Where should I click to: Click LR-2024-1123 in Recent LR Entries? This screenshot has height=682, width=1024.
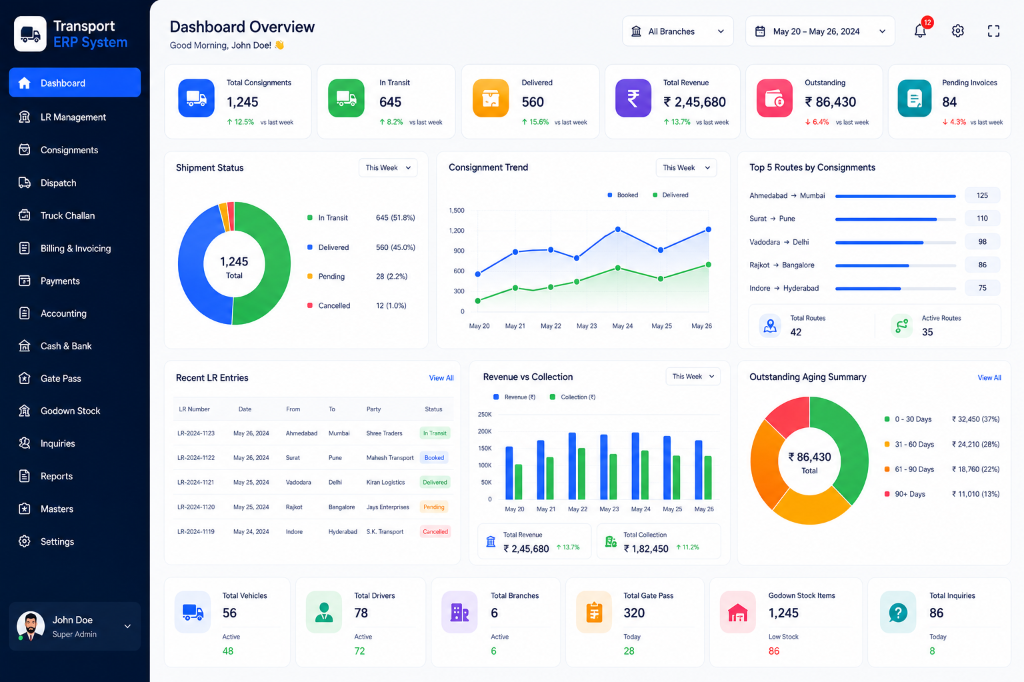coord(196,433)
